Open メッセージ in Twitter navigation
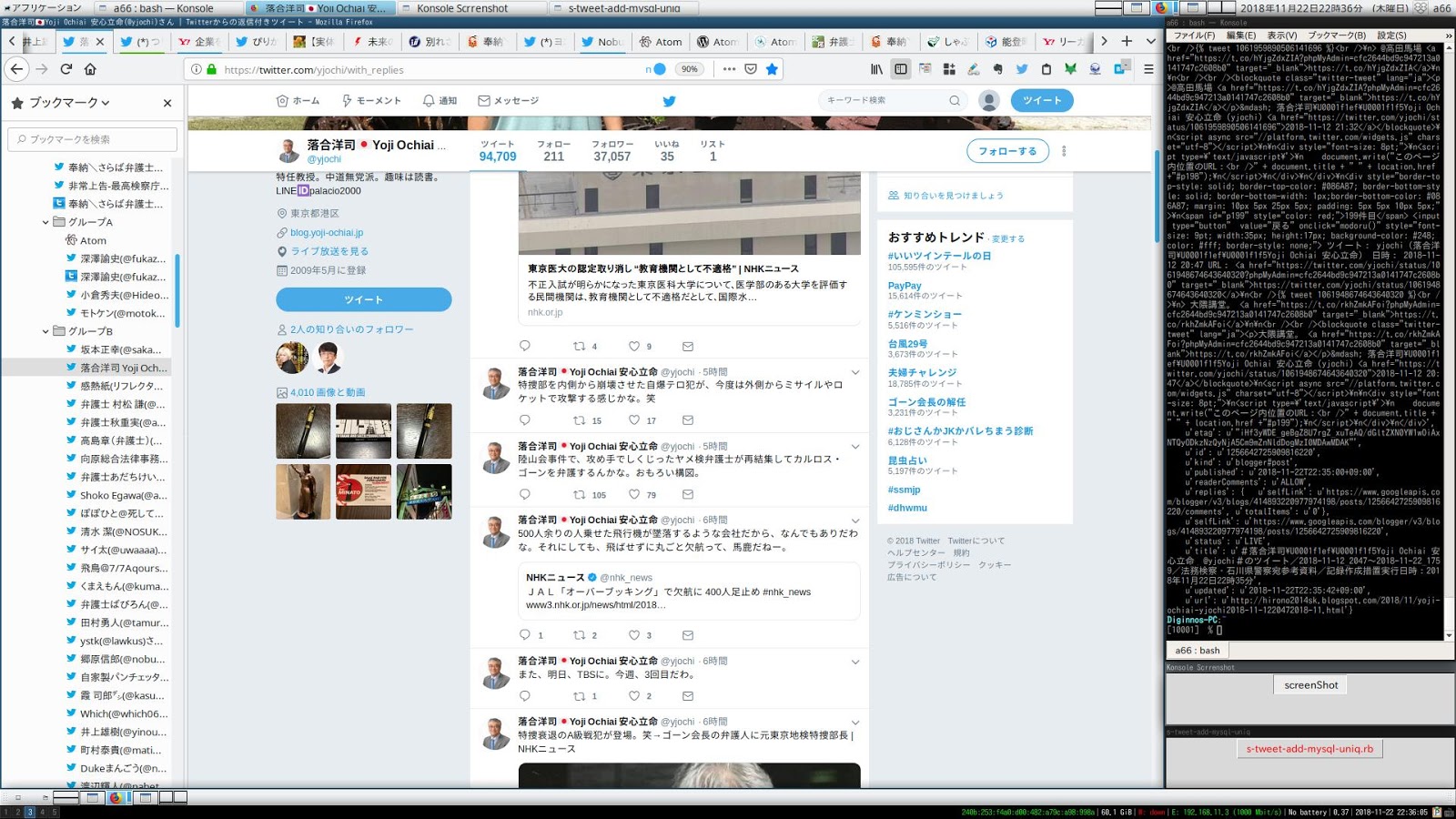The image size is (1456, 819). coord(509,101)
